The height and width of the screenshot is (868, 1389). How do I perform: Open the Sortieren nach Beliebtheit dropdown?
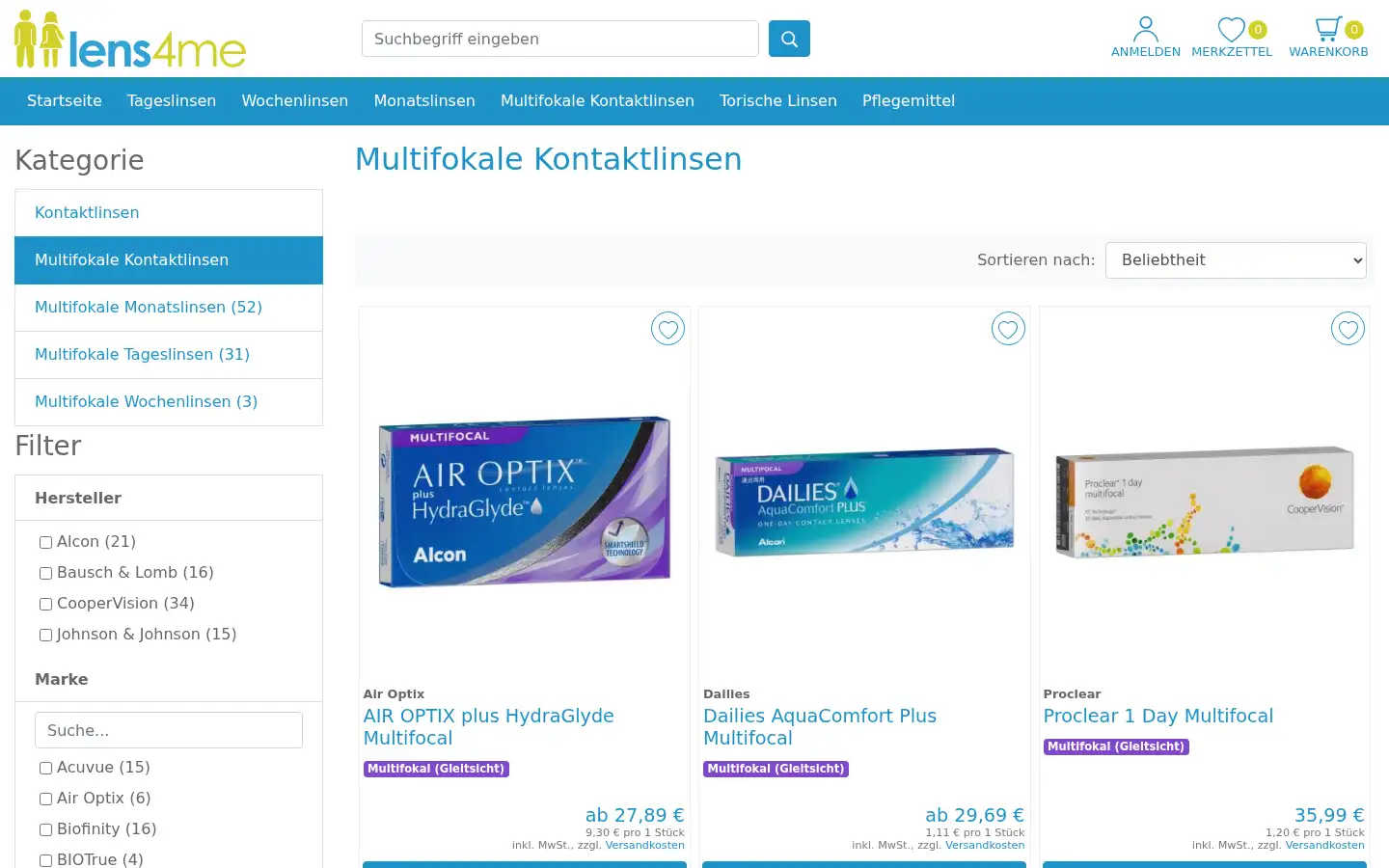1236,260
